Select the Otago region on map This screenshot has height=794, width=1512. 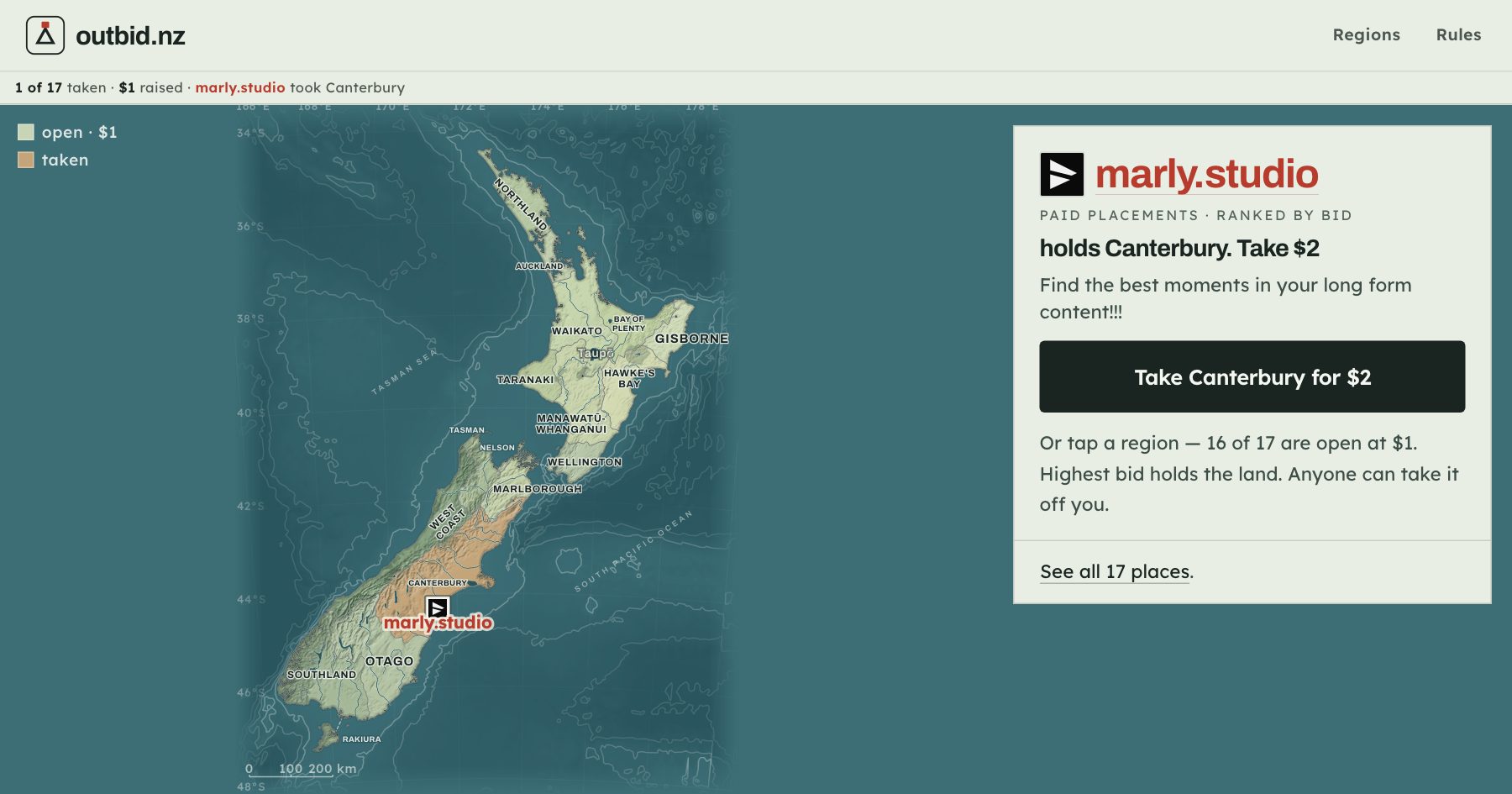(x=389, y=661)
